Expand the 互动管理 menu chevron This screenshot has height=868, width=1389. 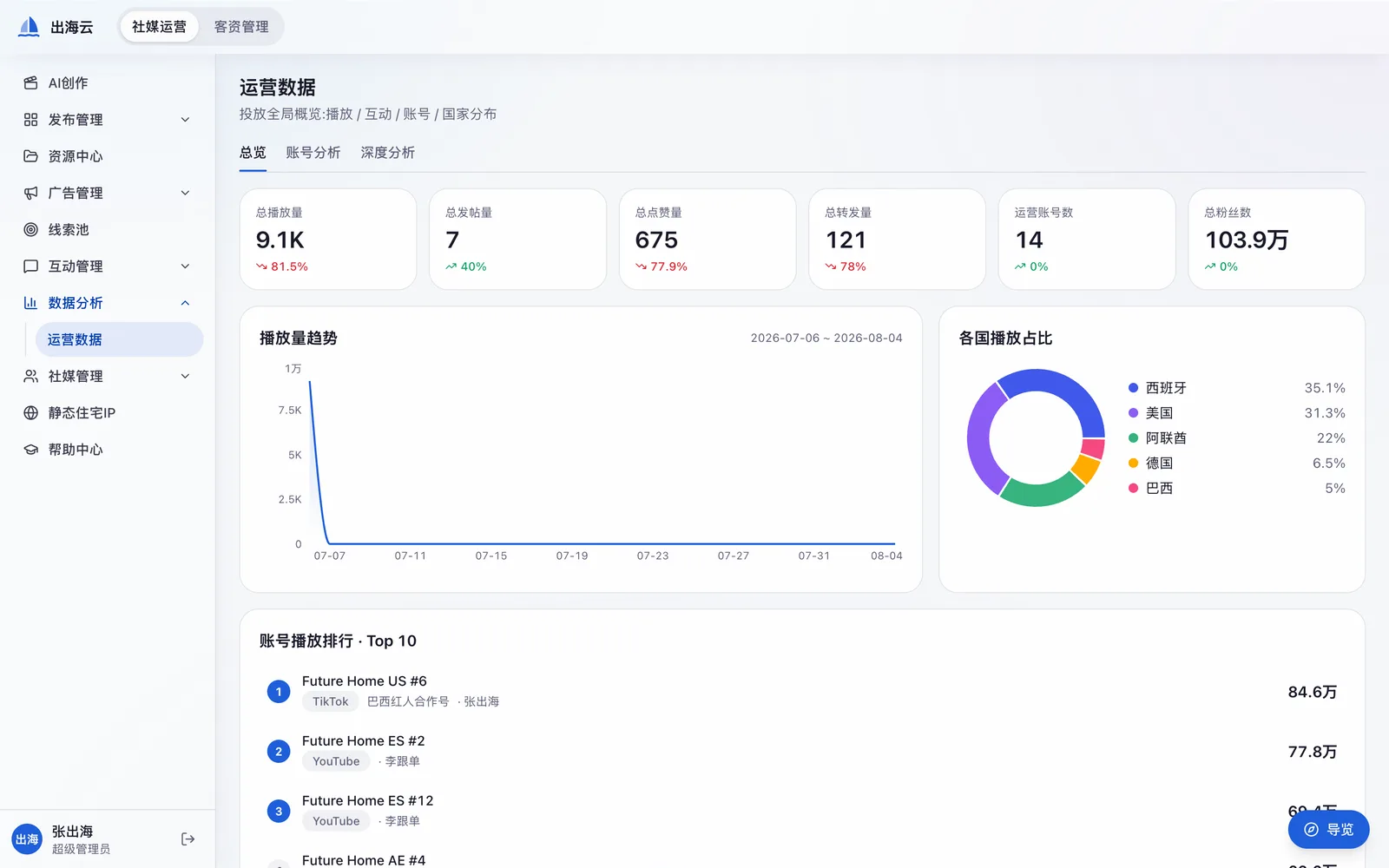tap(185, 266)
